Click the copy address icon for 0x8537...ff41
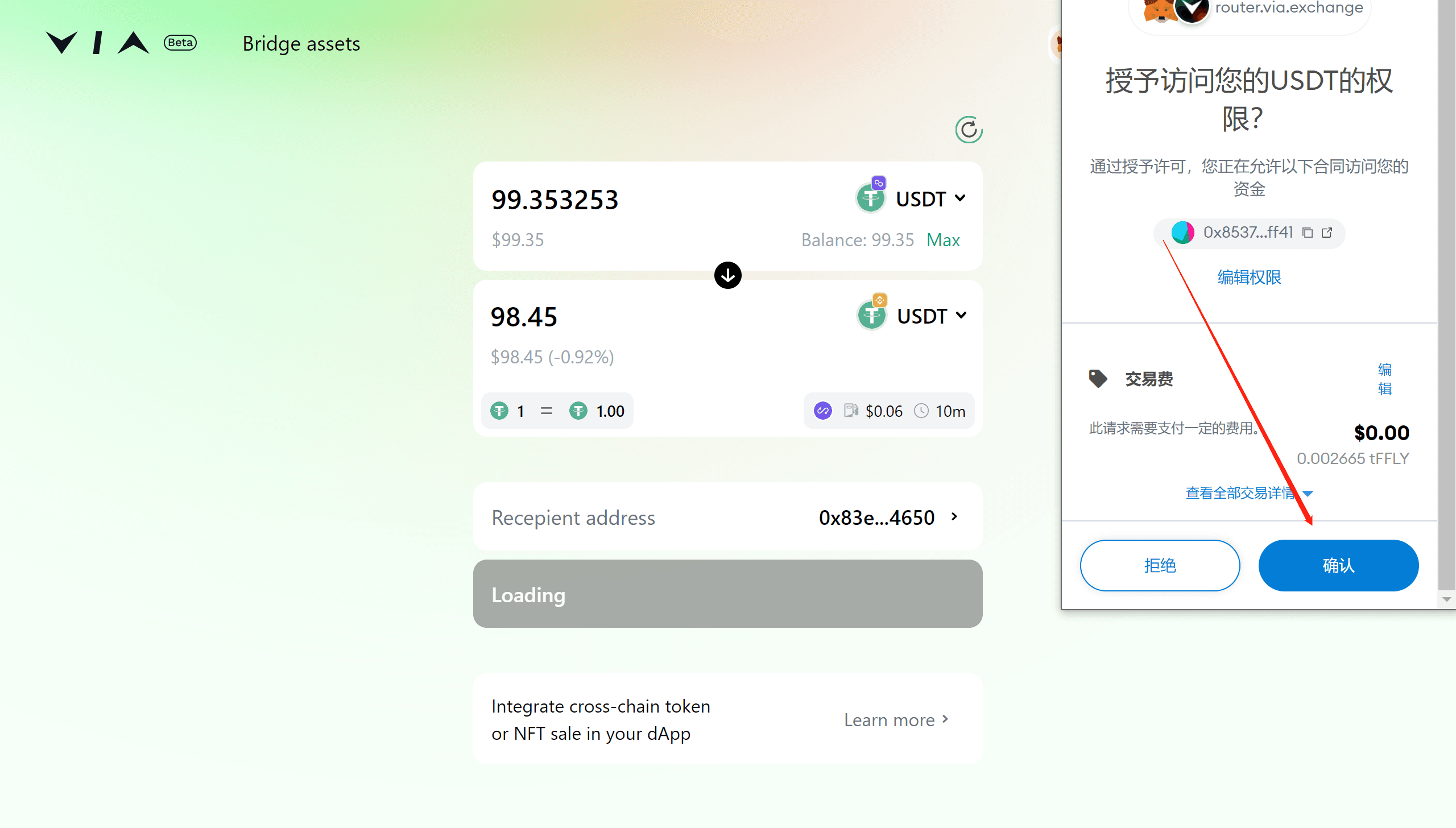Viewport: 1456px width, 828px height. (1307, 232)
